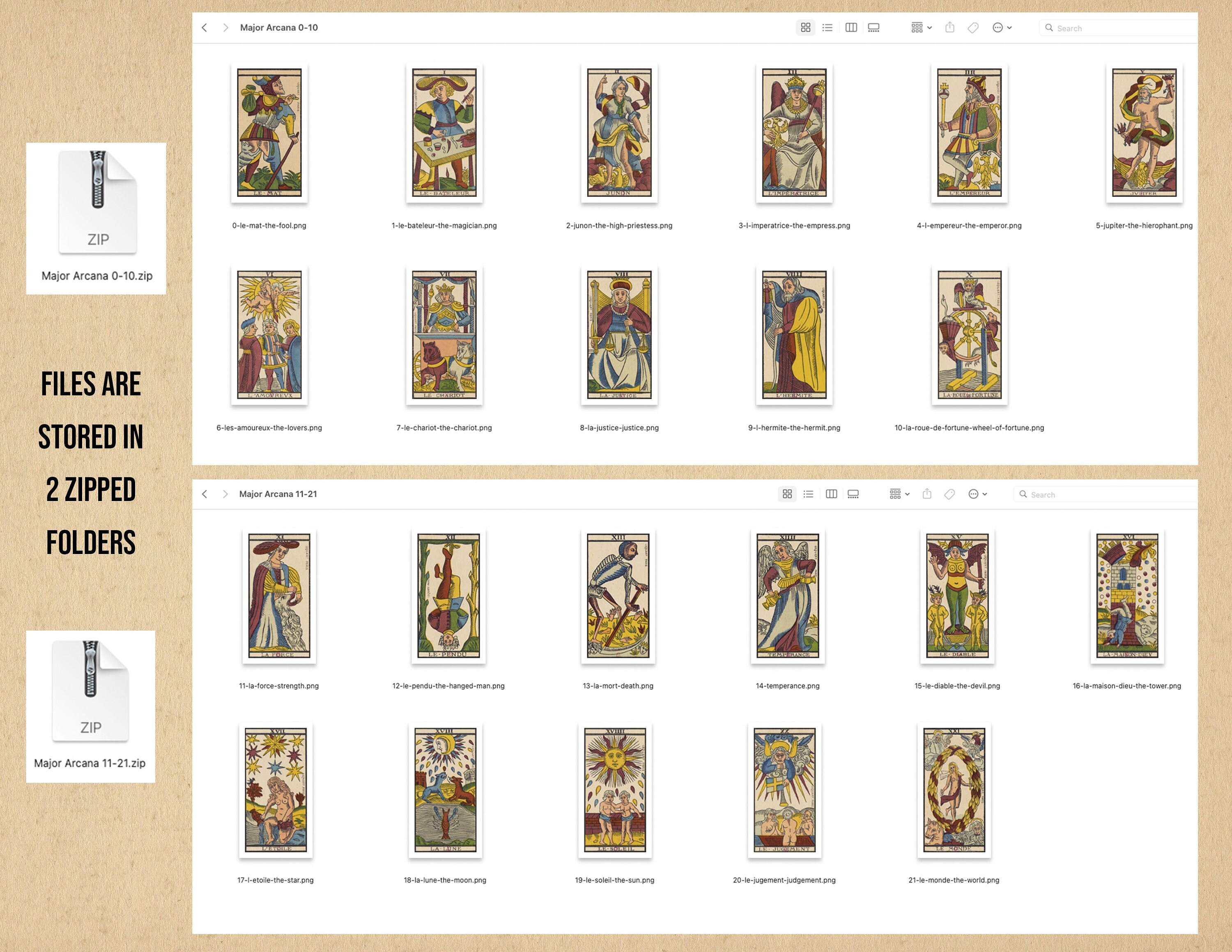Select 6-les-amoureux-the-lovers.png thumbnail
The height and width of the screenshot is (952, 1232).
coord(269,335)
